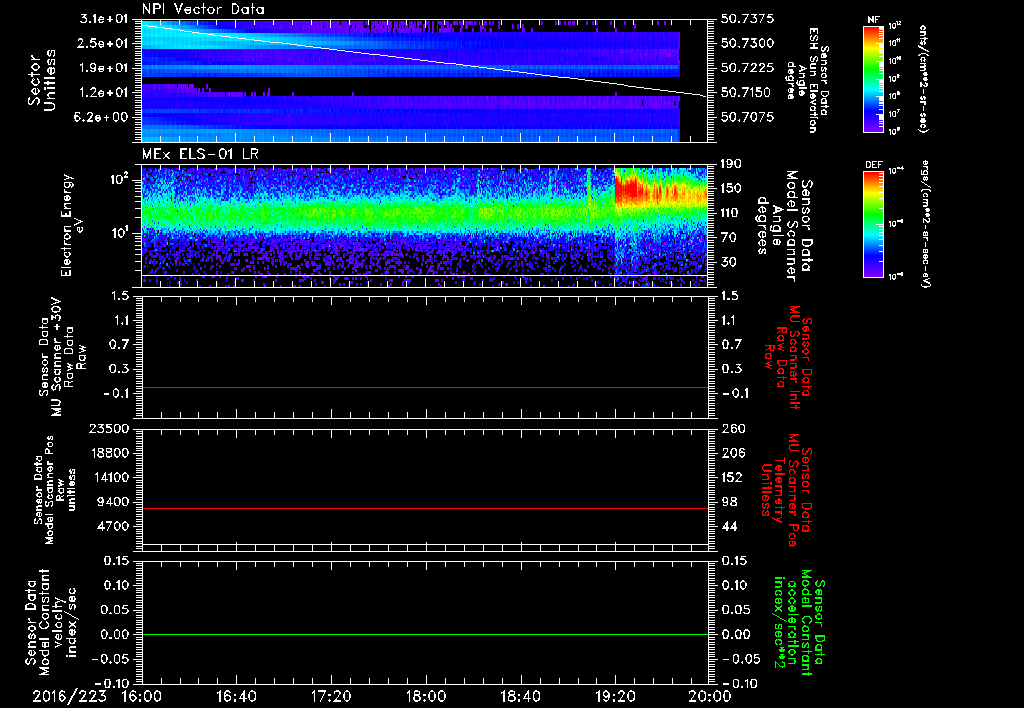Click the white sun elevation trace line
This screenshot has width=1024, height=708.
[x=424, y=59]
